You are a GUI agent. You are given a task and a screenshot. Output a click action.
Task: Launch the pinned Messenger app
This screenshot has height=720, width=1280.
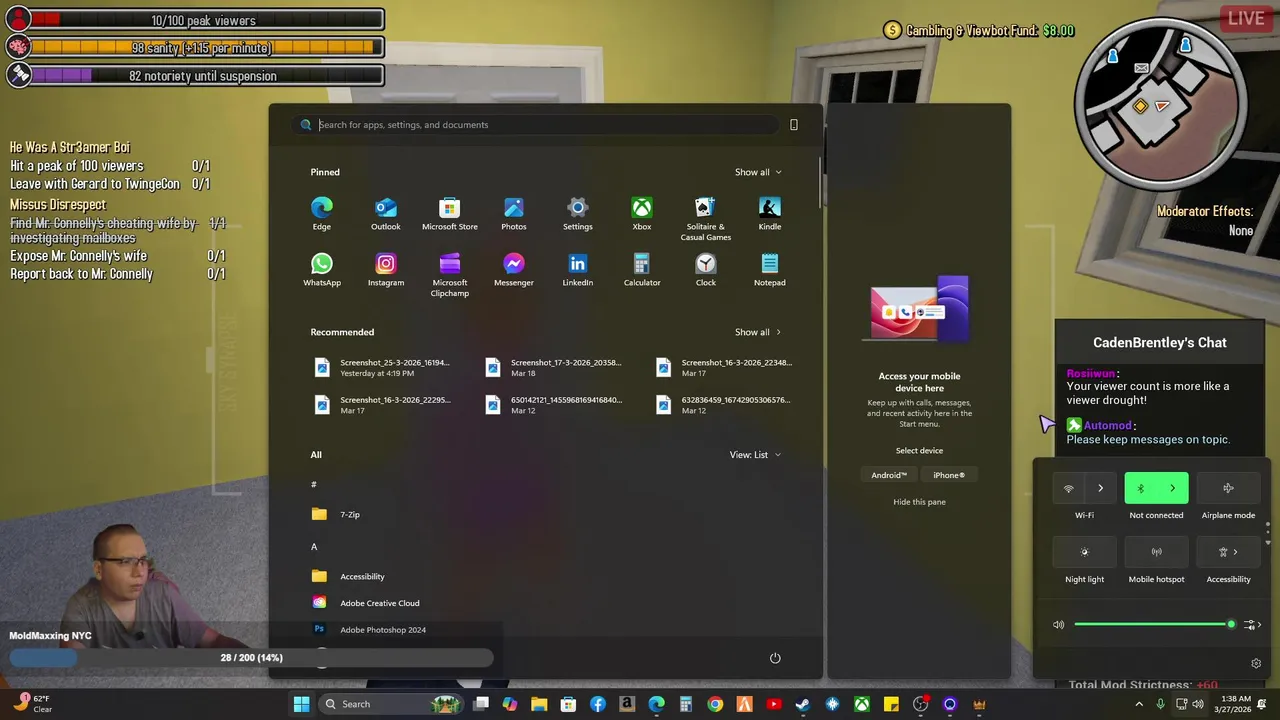tap(513, 270)
